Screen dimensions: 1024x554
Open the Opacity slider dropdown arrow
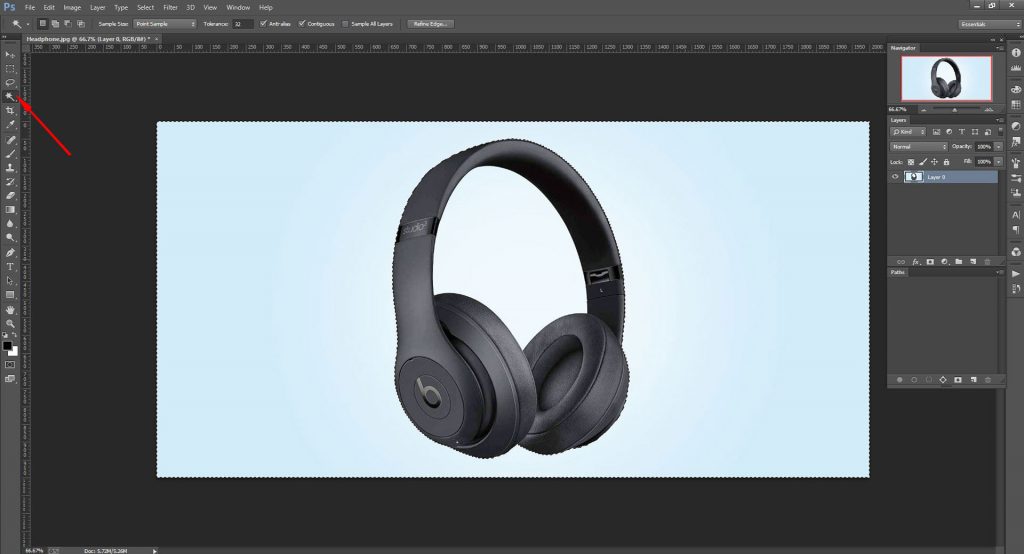point(999,146)
